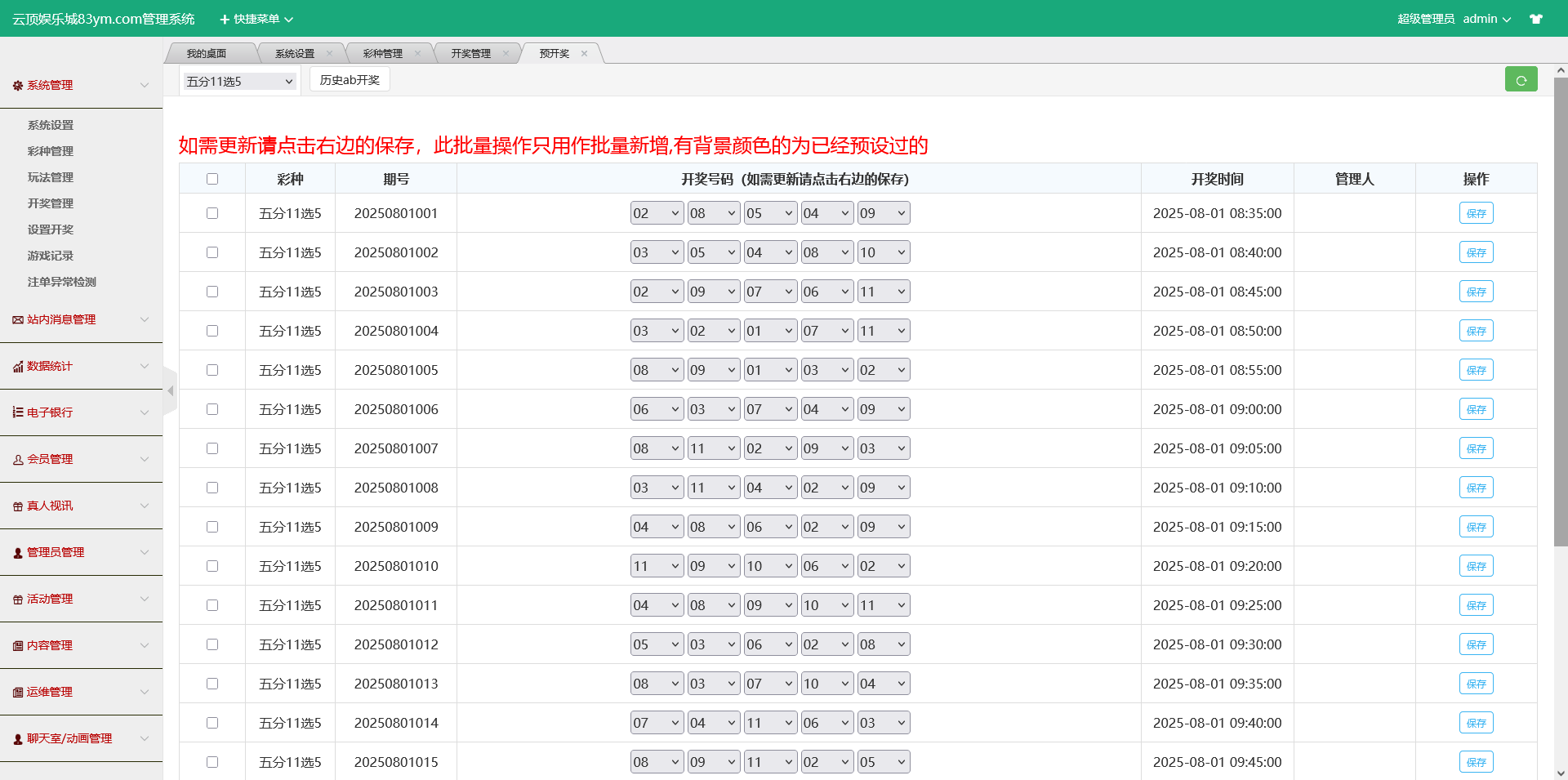Viewport: 1568px width, 780px height.
Task: Toggle the select-all checkbox in table header
Action: point(212,179)
